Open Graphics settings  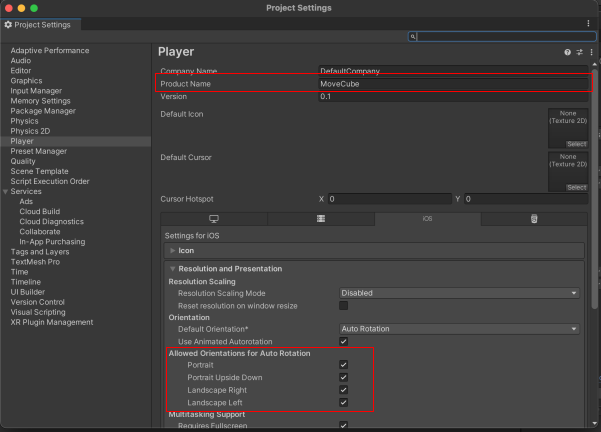(26, 80)
